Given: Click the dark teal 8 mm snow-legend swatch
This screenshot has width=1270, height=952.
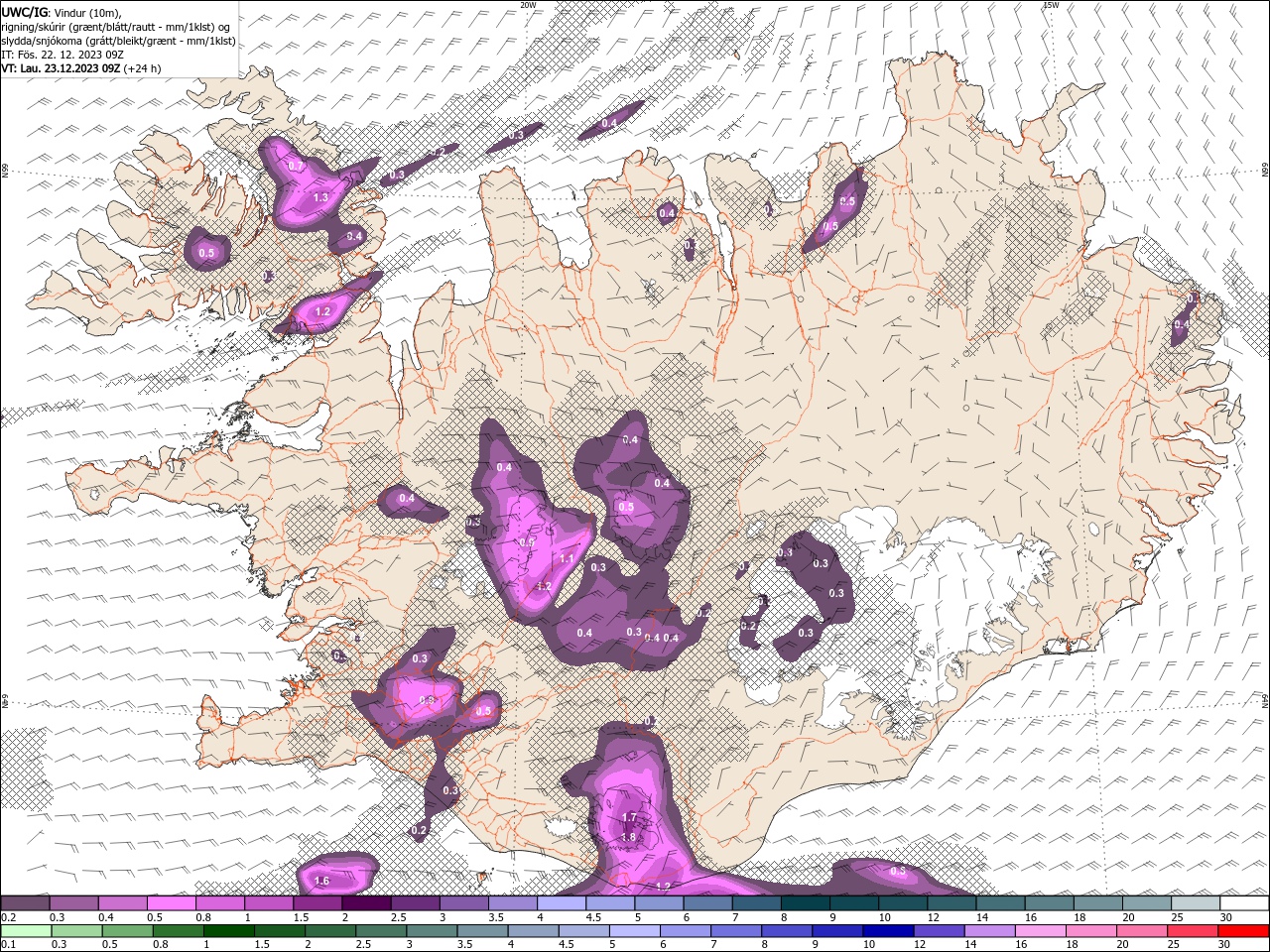Looking at the screenshot, I should [806, 903].
